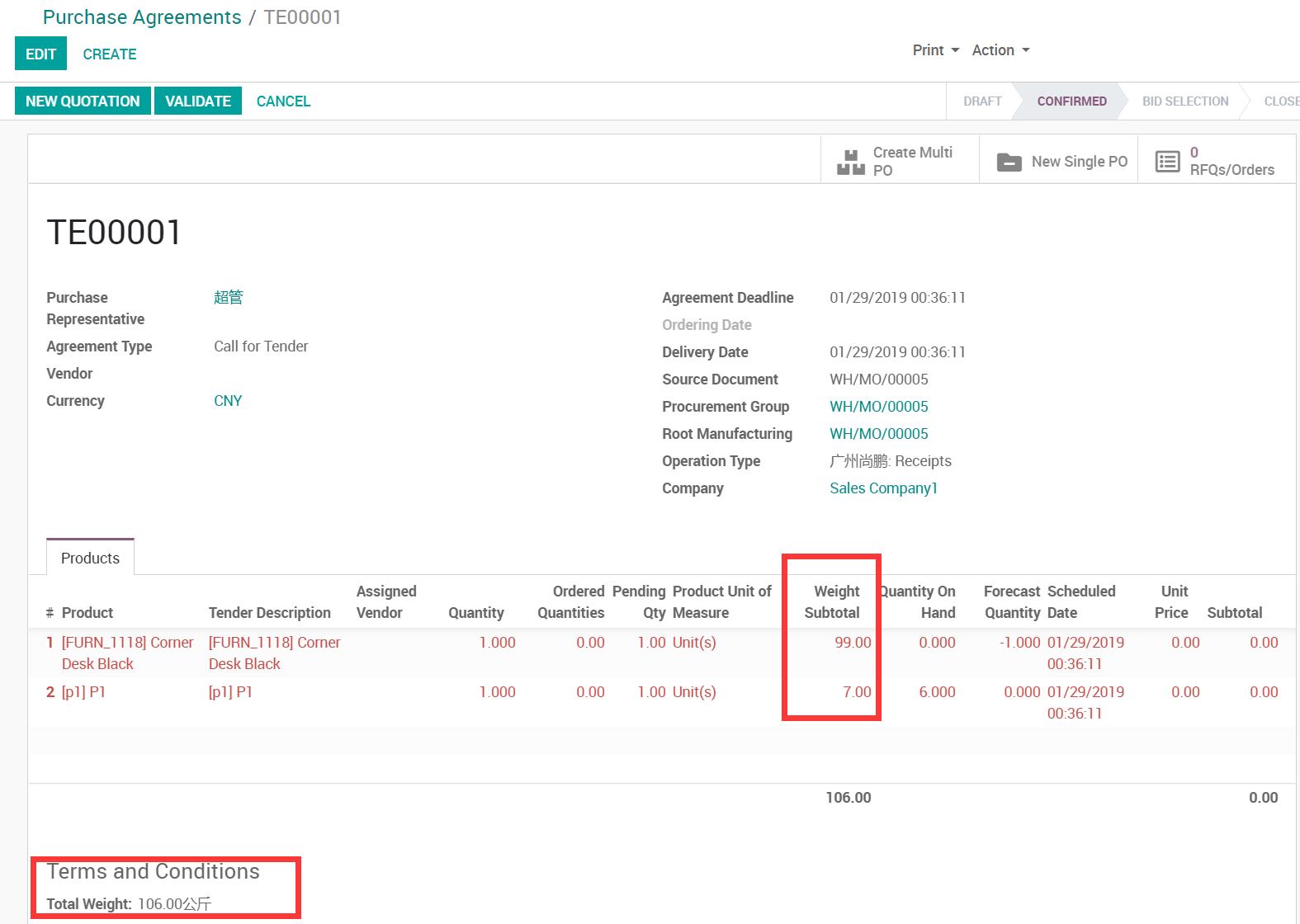Open the Print dropdown menu
Image resolution: width=1300 pixels, height=924 pixels.
[x=935, y=50]
